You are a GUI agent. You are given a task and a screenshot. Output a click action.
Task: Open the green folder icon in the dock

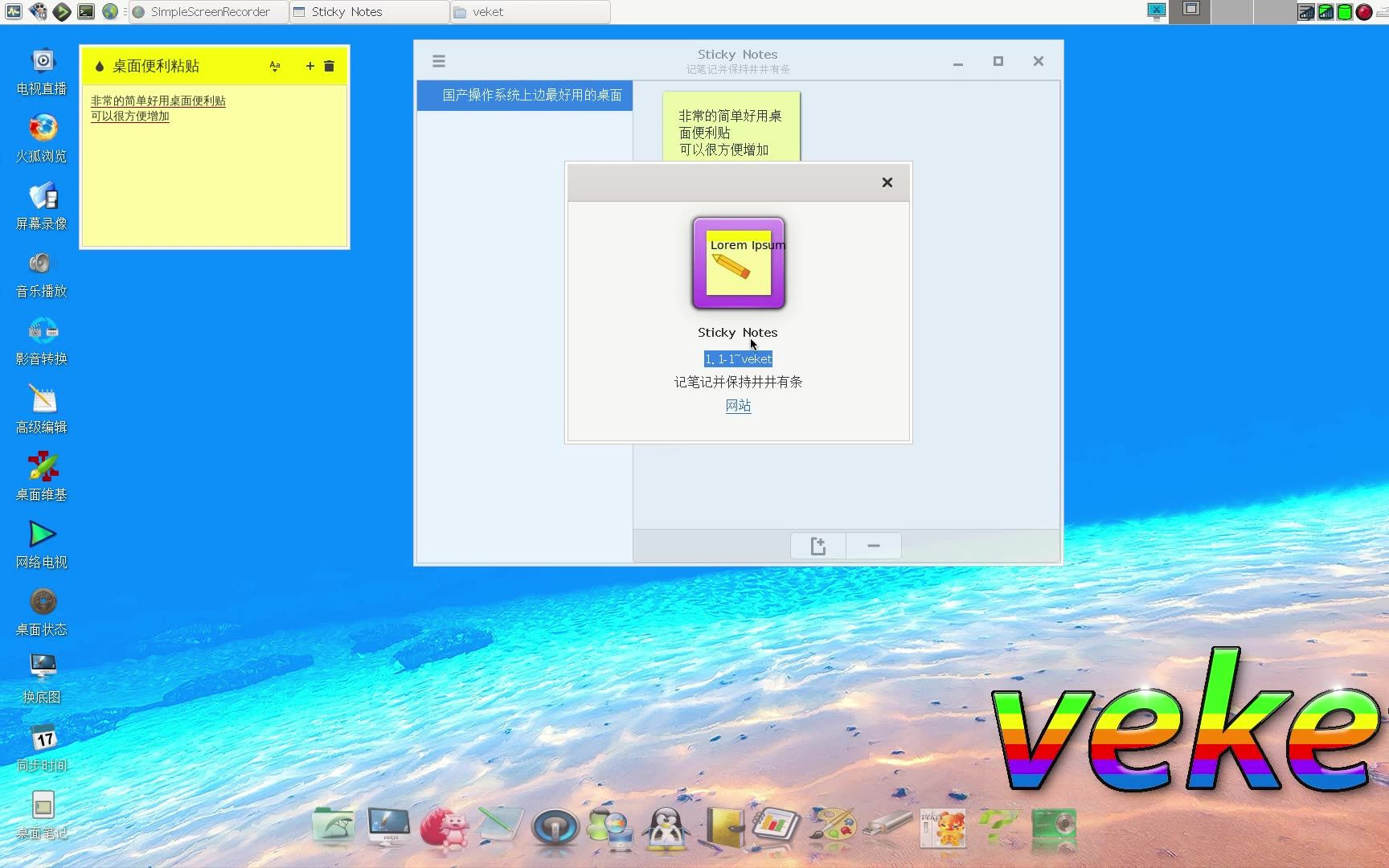pyautogui.click(x=334, y=825)
